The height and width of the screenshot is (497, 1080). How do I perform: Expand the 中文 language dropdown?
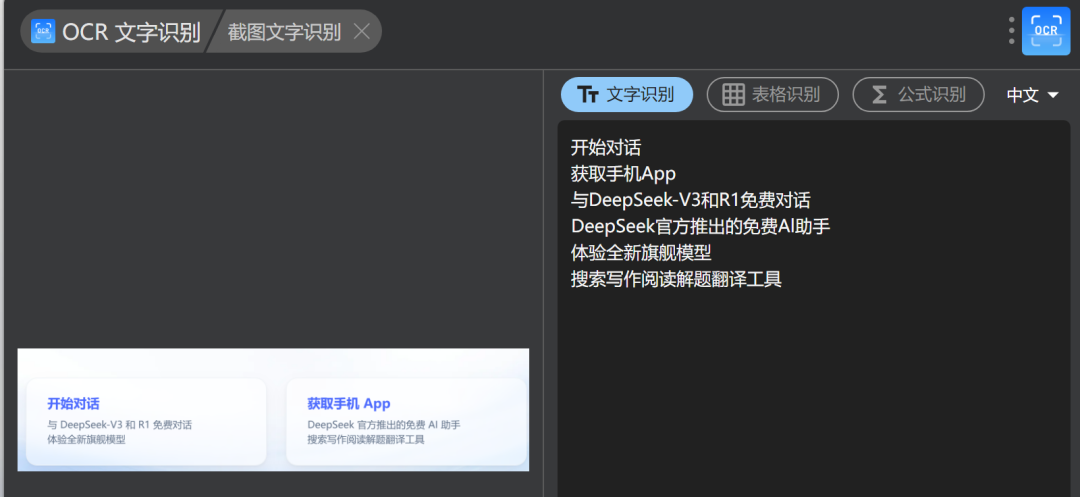coord(1032,95)
